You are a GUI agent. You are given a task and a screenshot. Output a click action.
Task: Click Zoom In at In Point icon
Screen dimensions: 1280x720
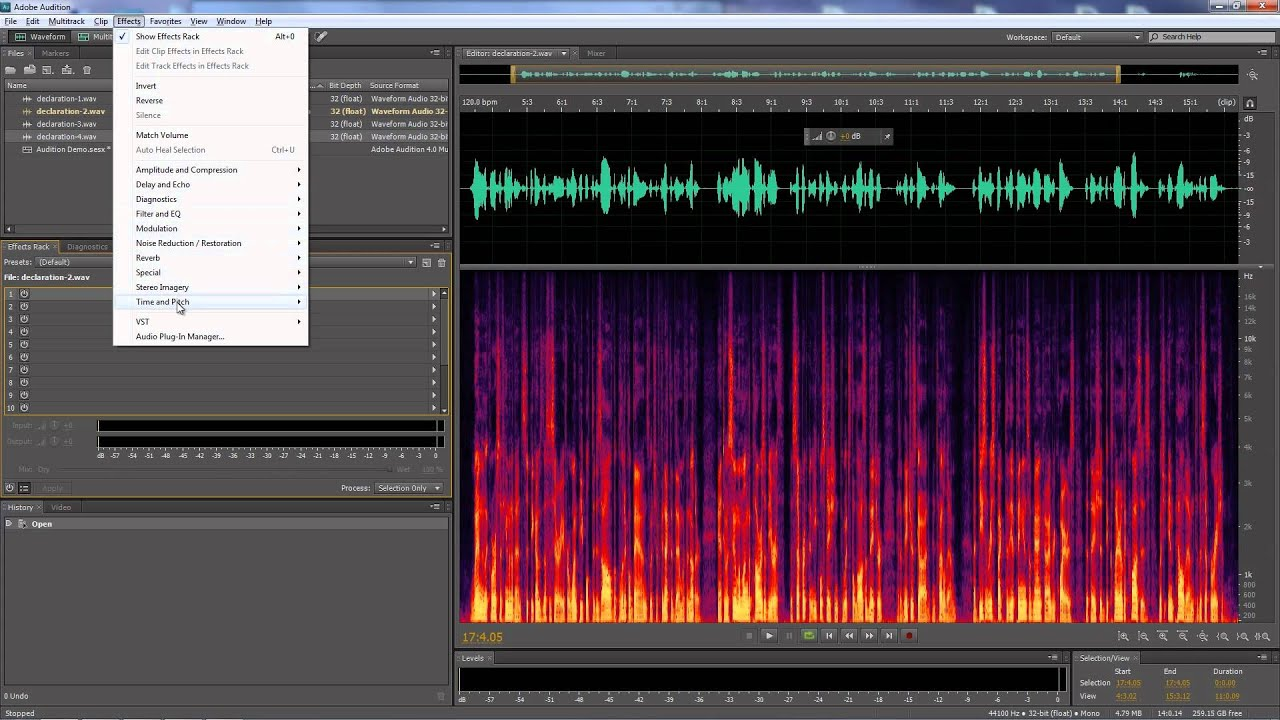pyautogui.click(x=1223, y=636)
